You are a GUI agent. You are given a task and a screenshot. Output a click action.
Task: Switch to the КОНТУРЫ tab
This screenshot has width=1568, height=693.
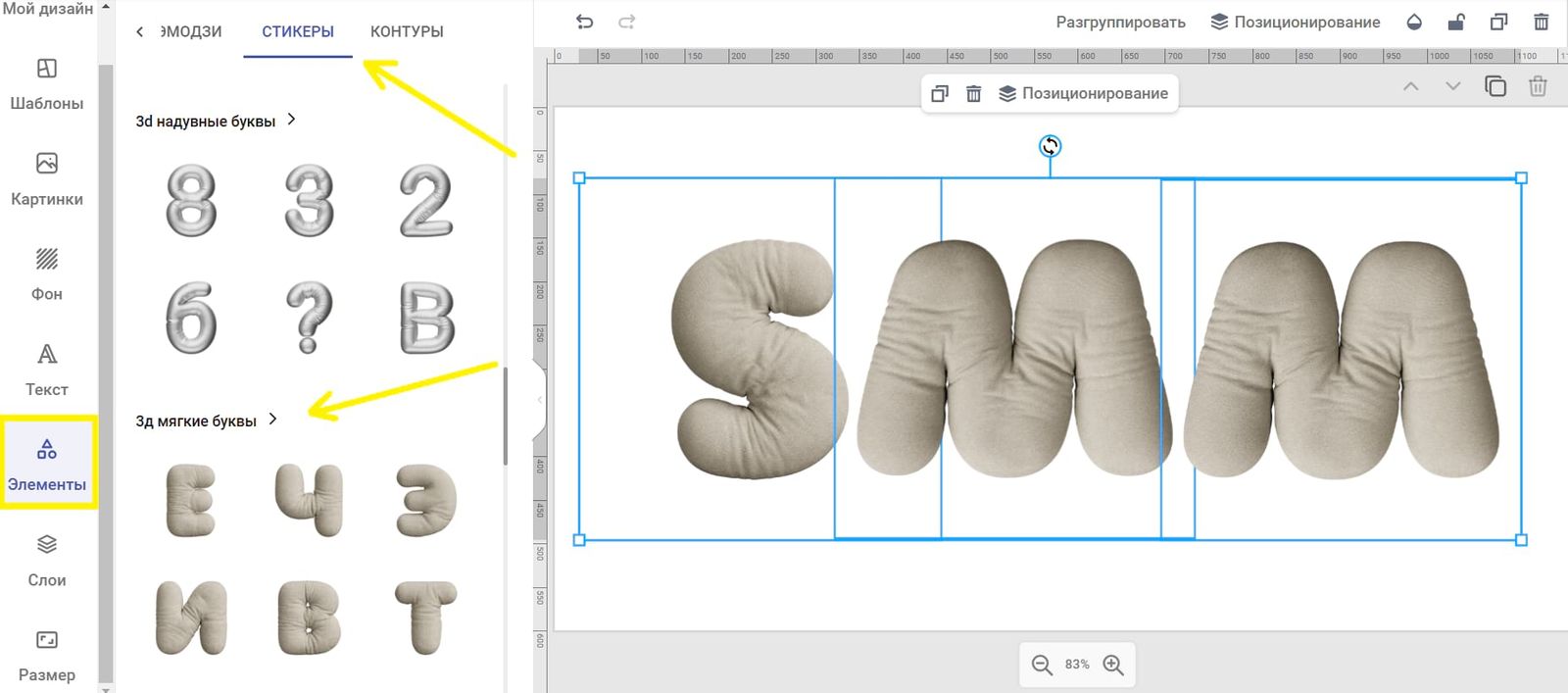(x=407, y=31)
